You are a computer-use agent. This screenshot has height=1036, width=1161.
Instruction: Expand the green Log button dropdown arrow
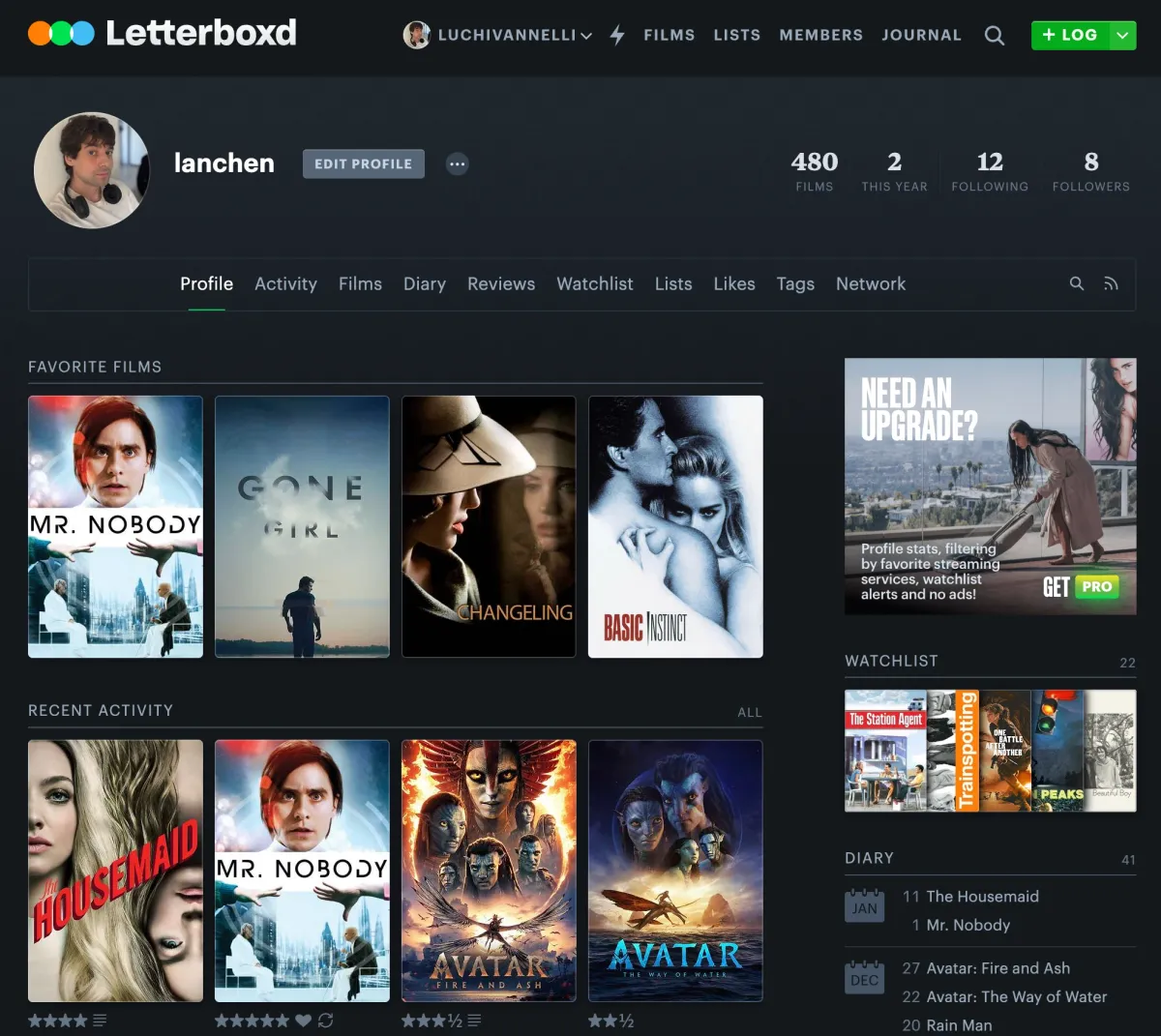click(1122, 36)
